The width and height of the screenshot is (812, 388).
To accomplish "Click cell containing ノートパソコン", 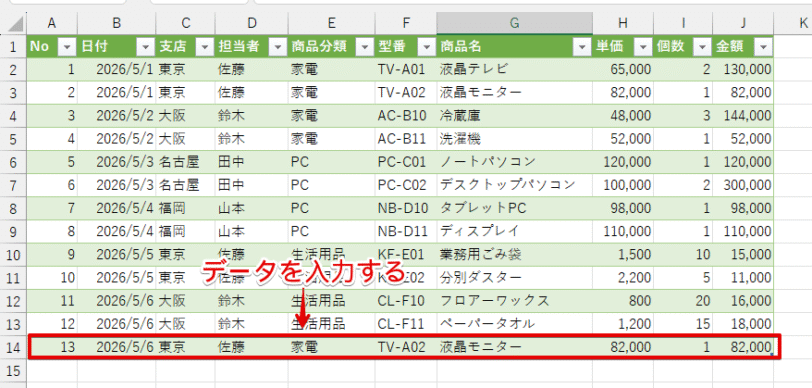I will click(x=515, y=162).
